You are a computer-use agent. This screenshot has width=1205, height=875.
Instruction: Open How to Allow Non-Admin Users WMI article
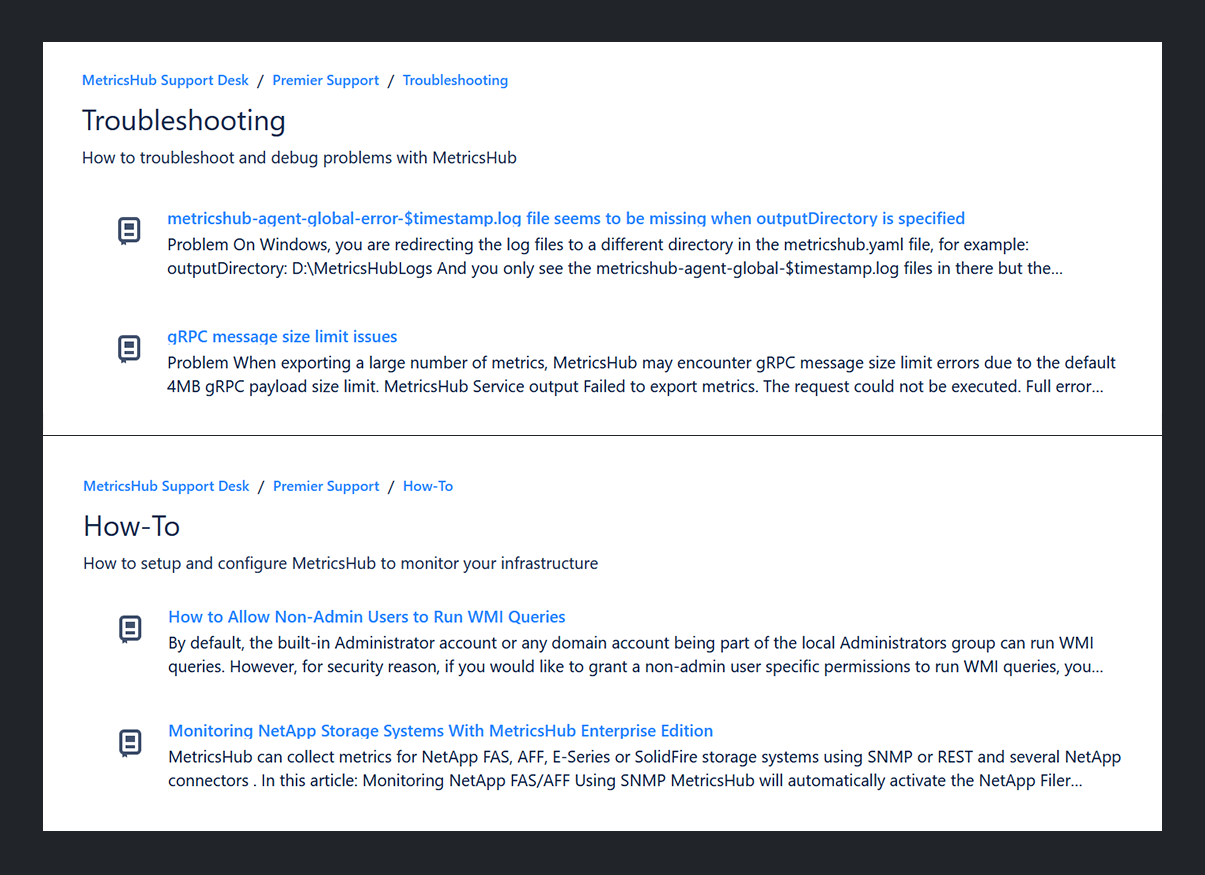[367, 617]
